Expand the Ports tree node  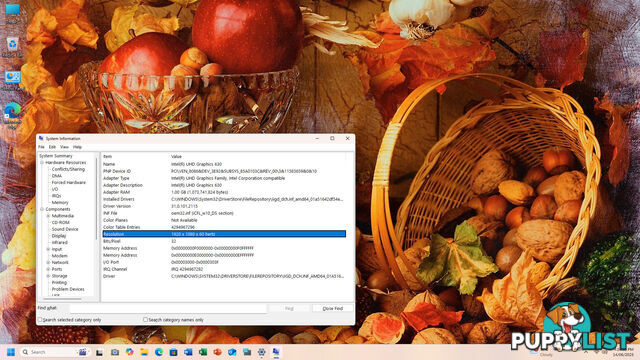[x=48, y=269]
